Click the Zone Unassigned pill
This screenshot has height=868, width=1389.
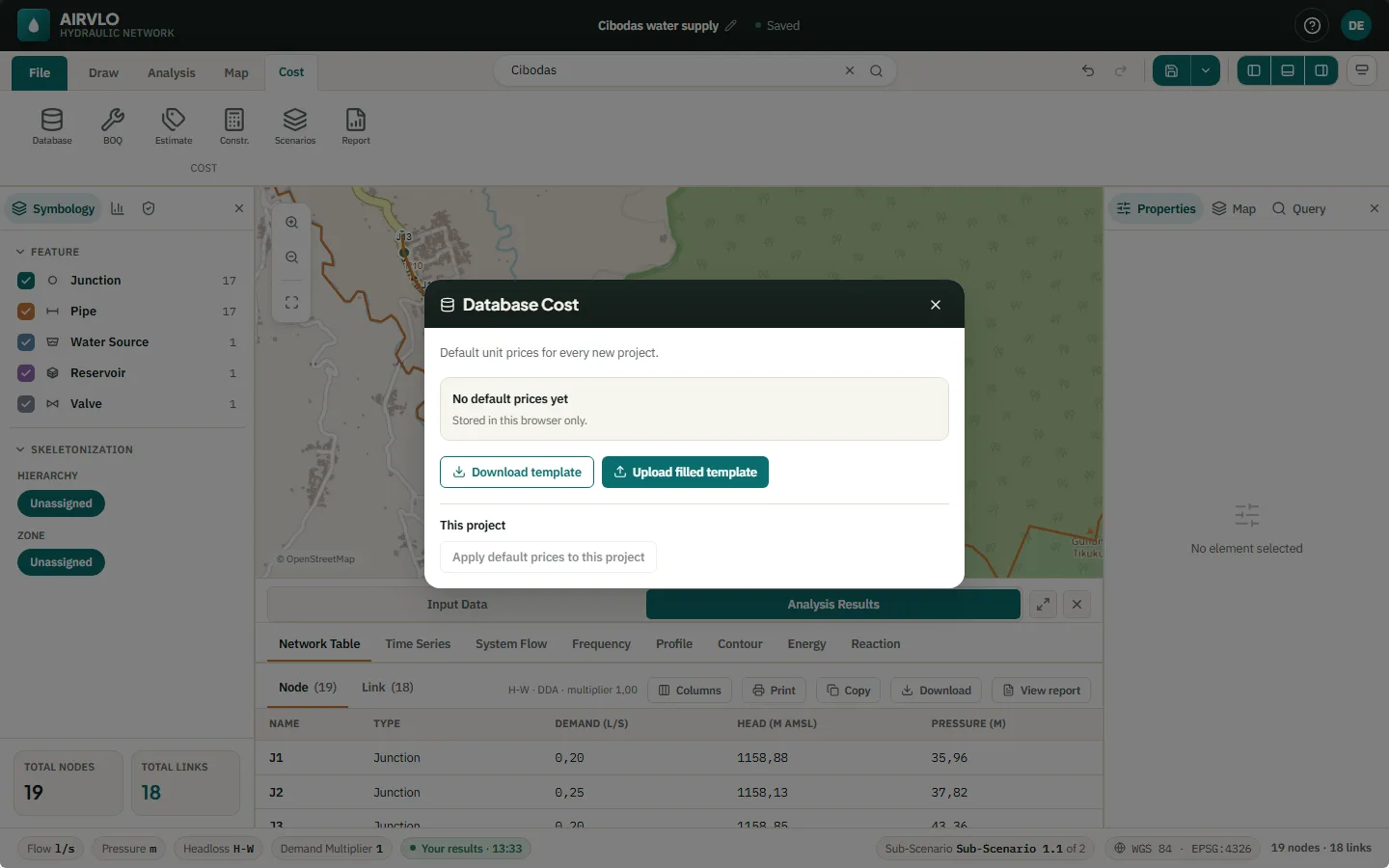(61, 562)
